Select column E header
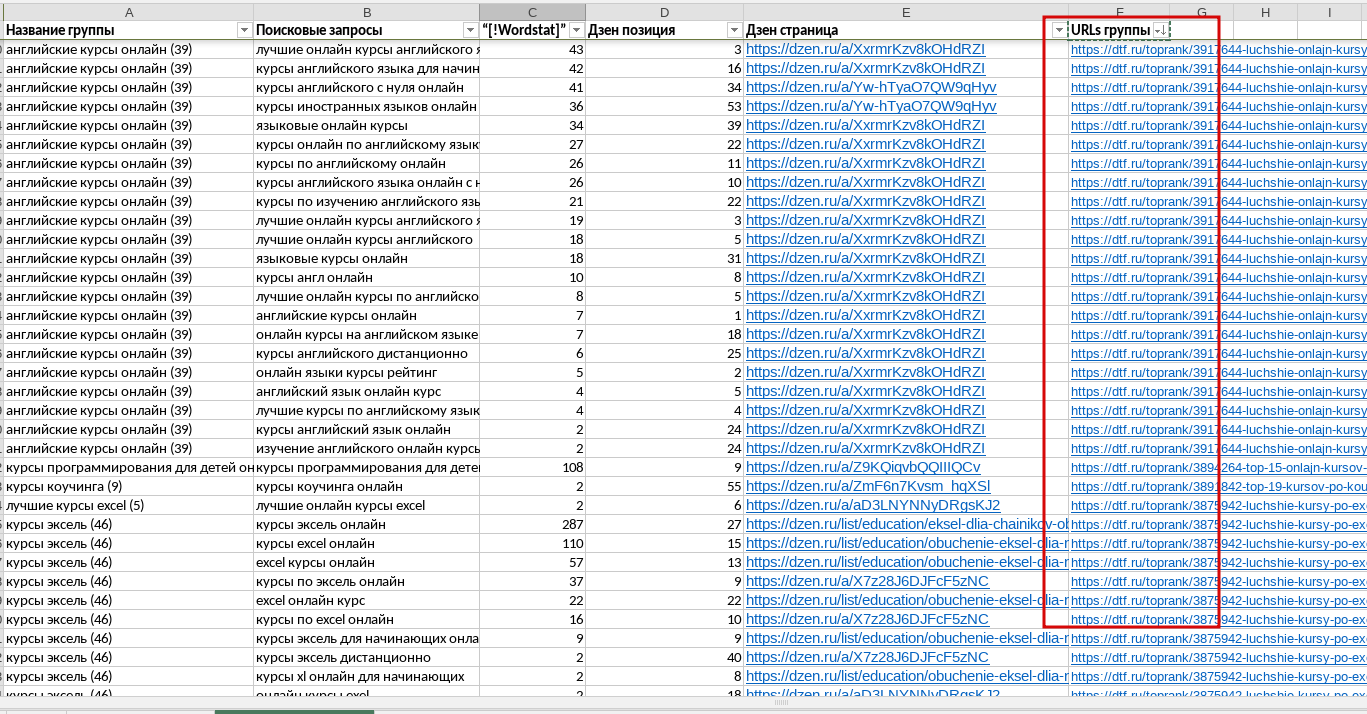 pyautogui.click(x=906, y=12)
